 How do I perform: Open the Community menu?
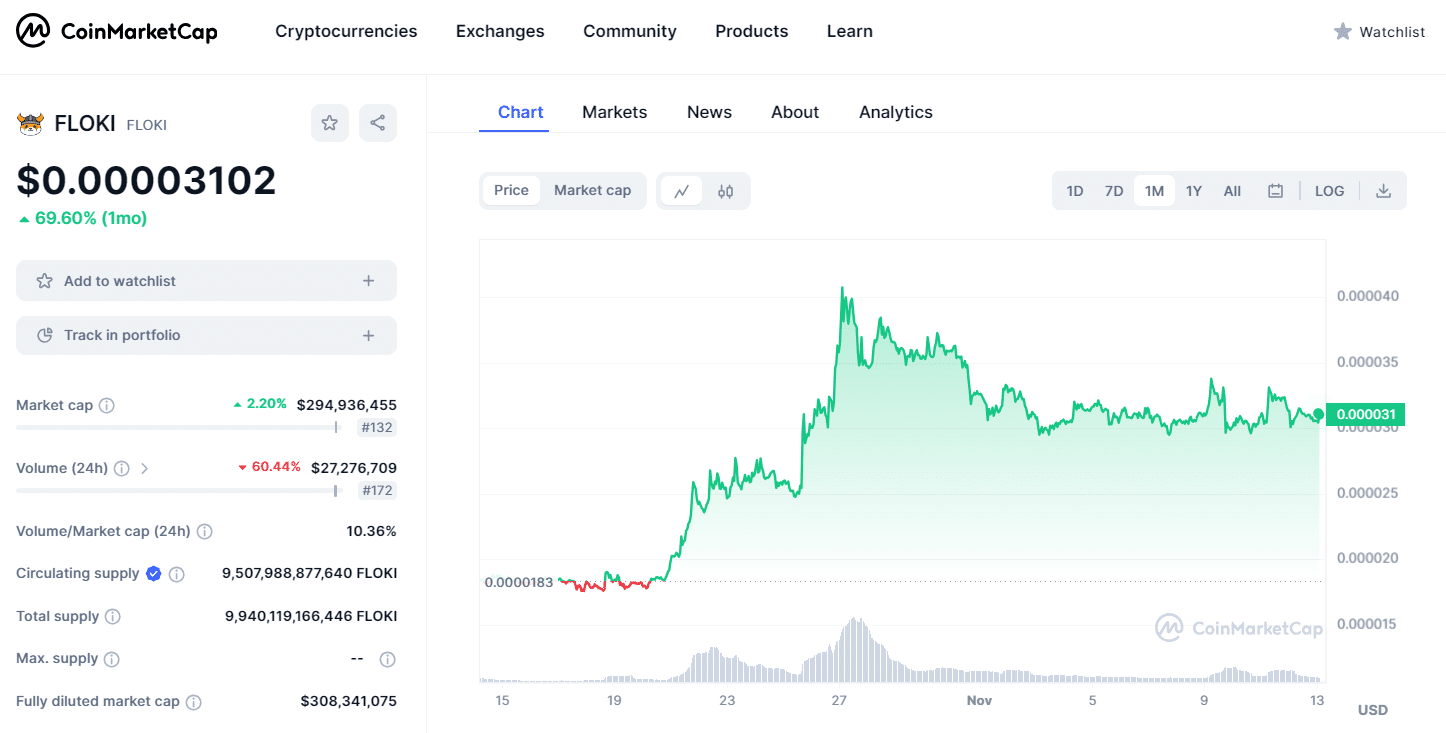coord(630,32)
